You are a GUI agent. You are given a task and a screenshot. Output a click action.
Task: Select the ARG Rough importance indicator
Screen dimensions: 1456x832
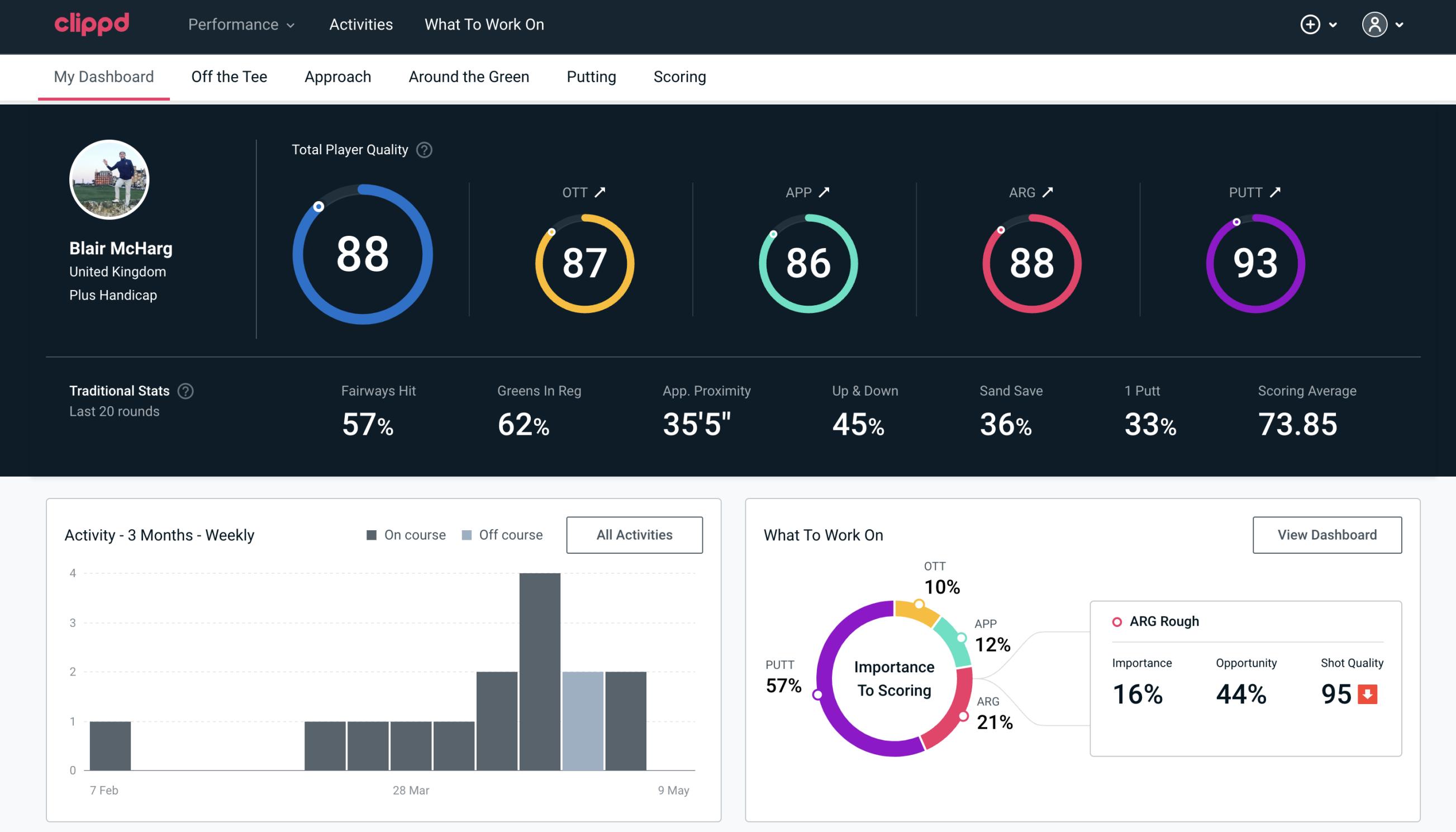coord(1139,692)
